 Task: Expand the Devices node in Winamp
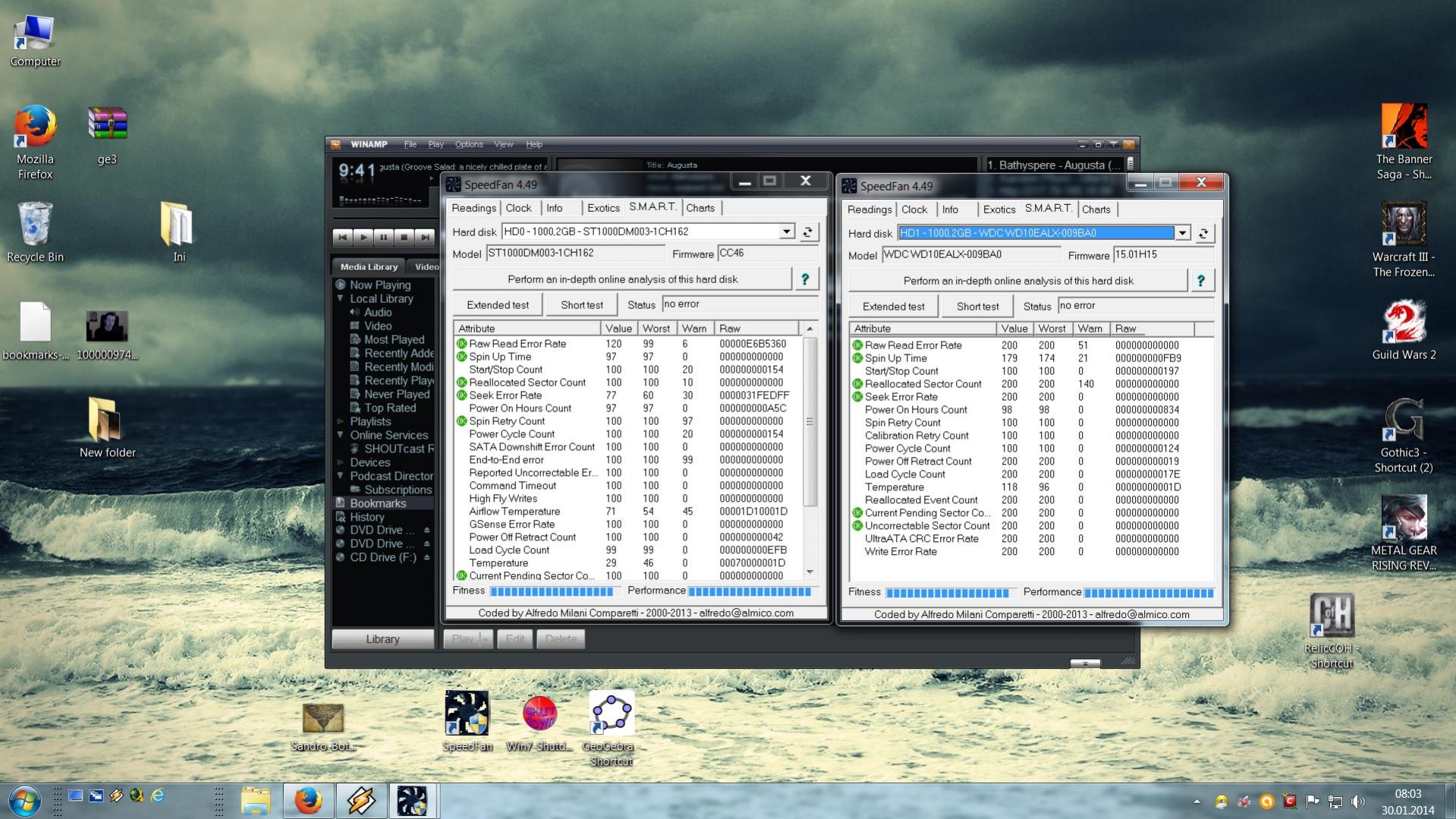click(x=341, y=462)
